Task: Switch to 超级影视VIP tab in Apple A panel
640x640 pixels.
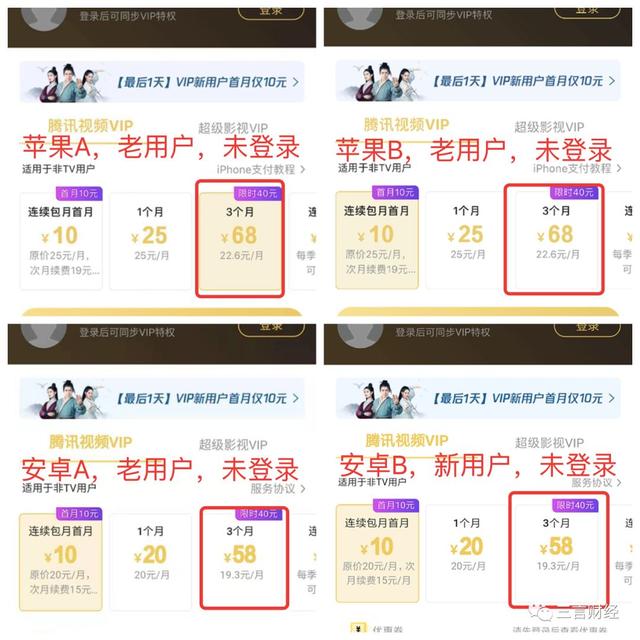Action: click(x=233, y=128)
